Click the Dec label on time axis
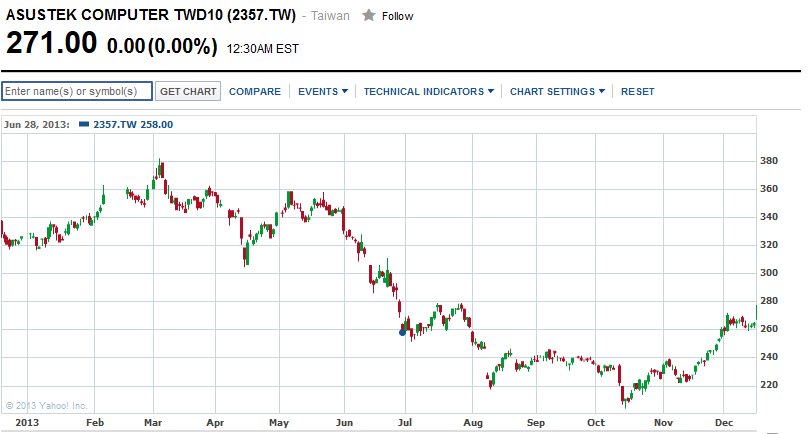This screenshot has height=434, width=808. [723, 423]
